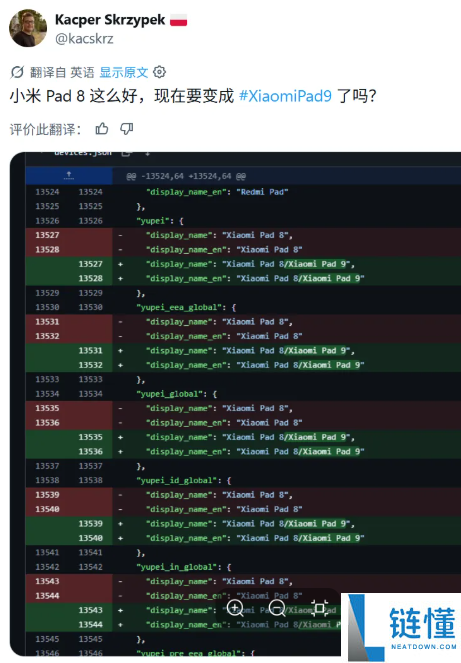
Task: Show original text via 显示原文
Action: pos(123,72)
